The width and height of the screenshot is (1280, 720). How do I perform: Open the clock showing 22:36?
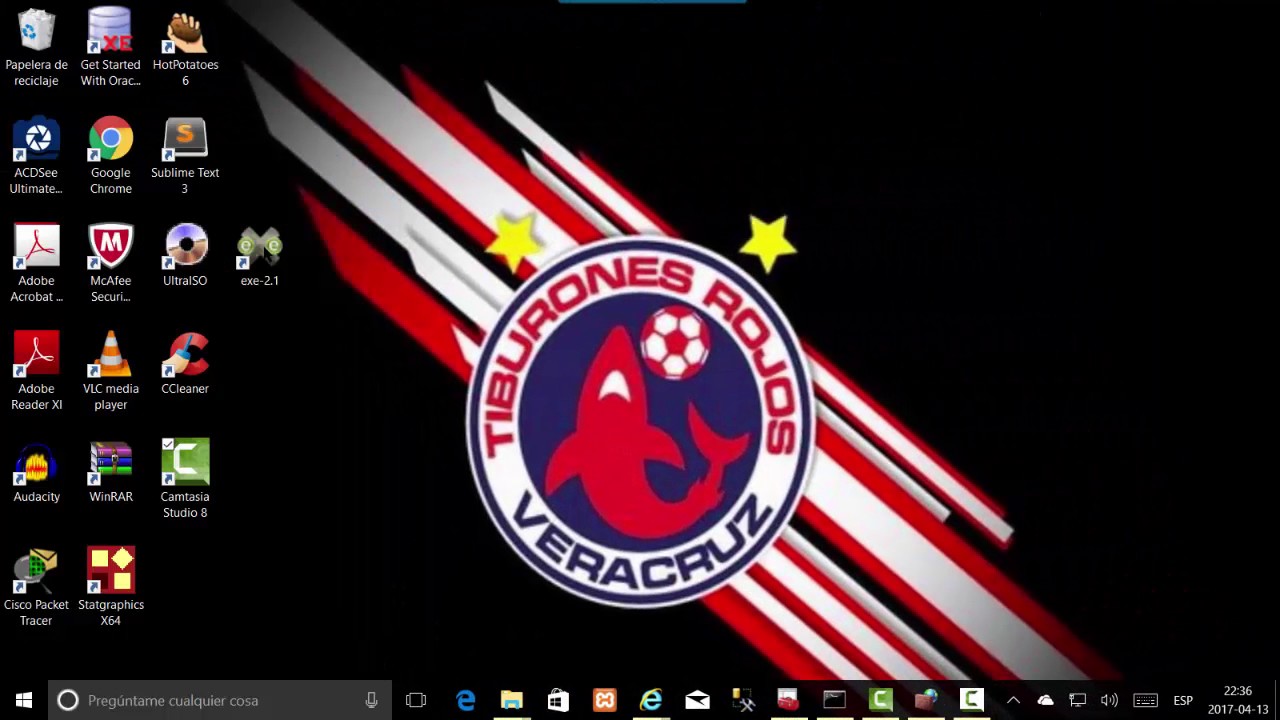click(x=1237, y=700)
